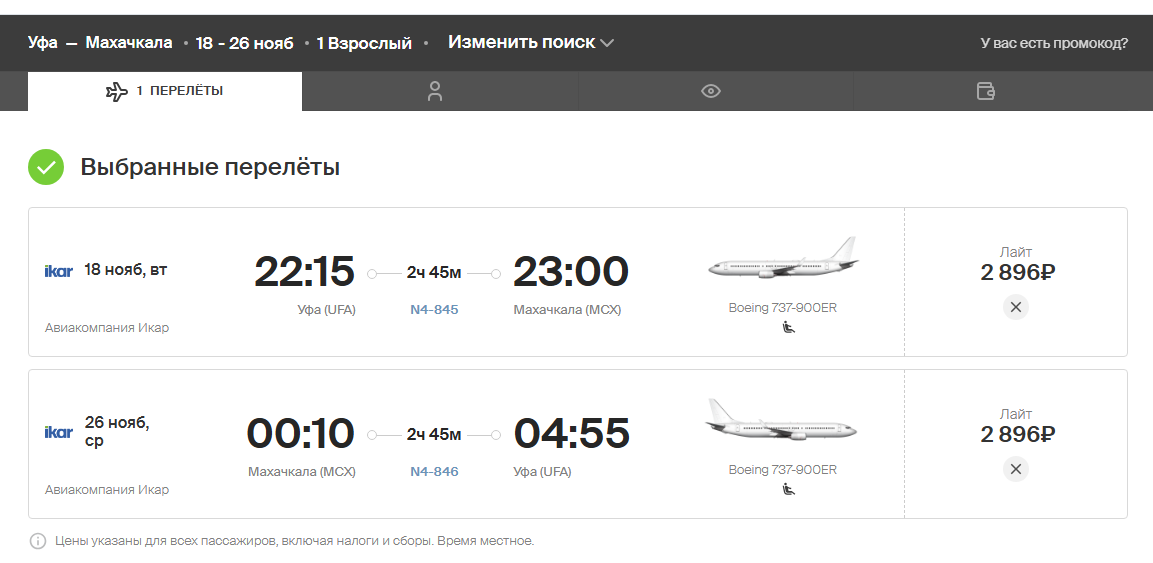The height and width of the screenshot is (563, 1153).
Task: Click the seat icon under return Boeing 737-900ER
Action: click(x=788, y=489)
